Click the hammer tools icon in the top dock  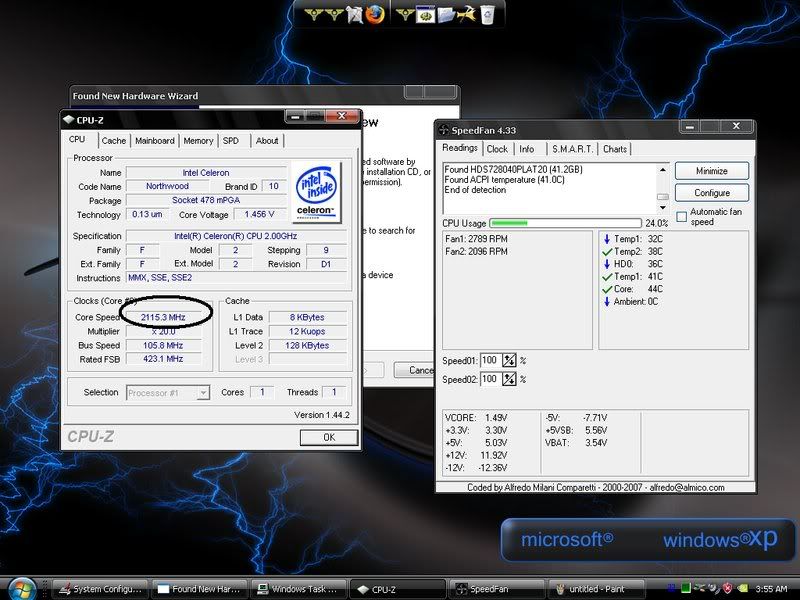click(464, 14)
